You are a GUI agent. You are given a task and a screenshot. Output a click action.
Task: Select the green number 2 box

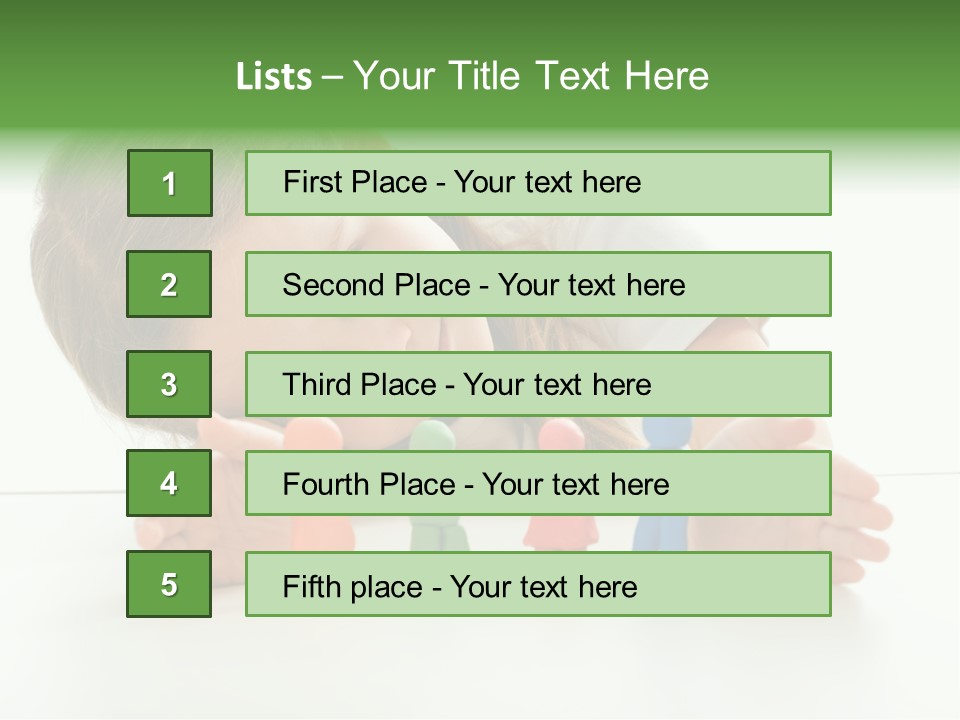(x=169, y=284)
